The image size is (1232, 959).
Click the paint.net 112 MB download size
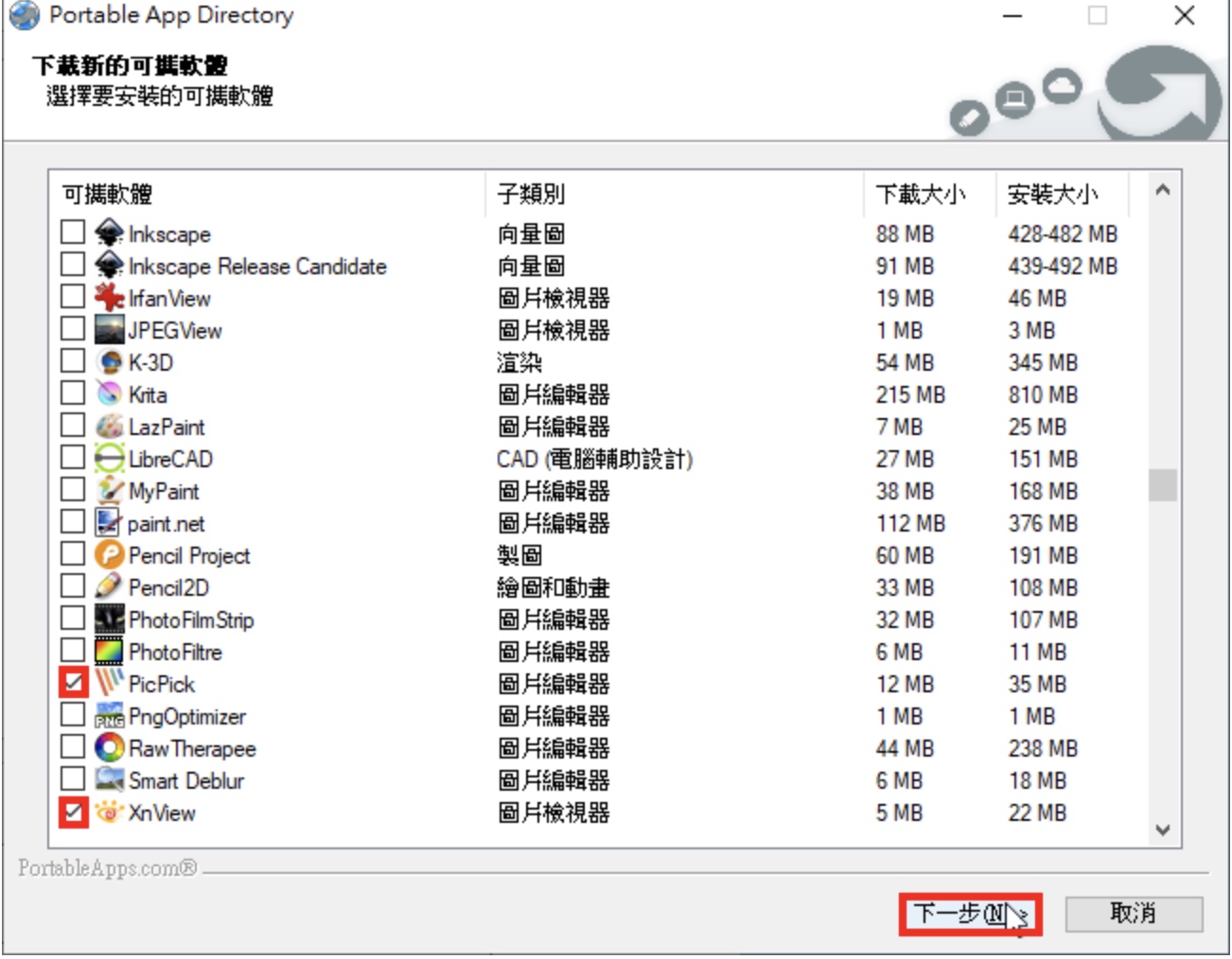910,523
